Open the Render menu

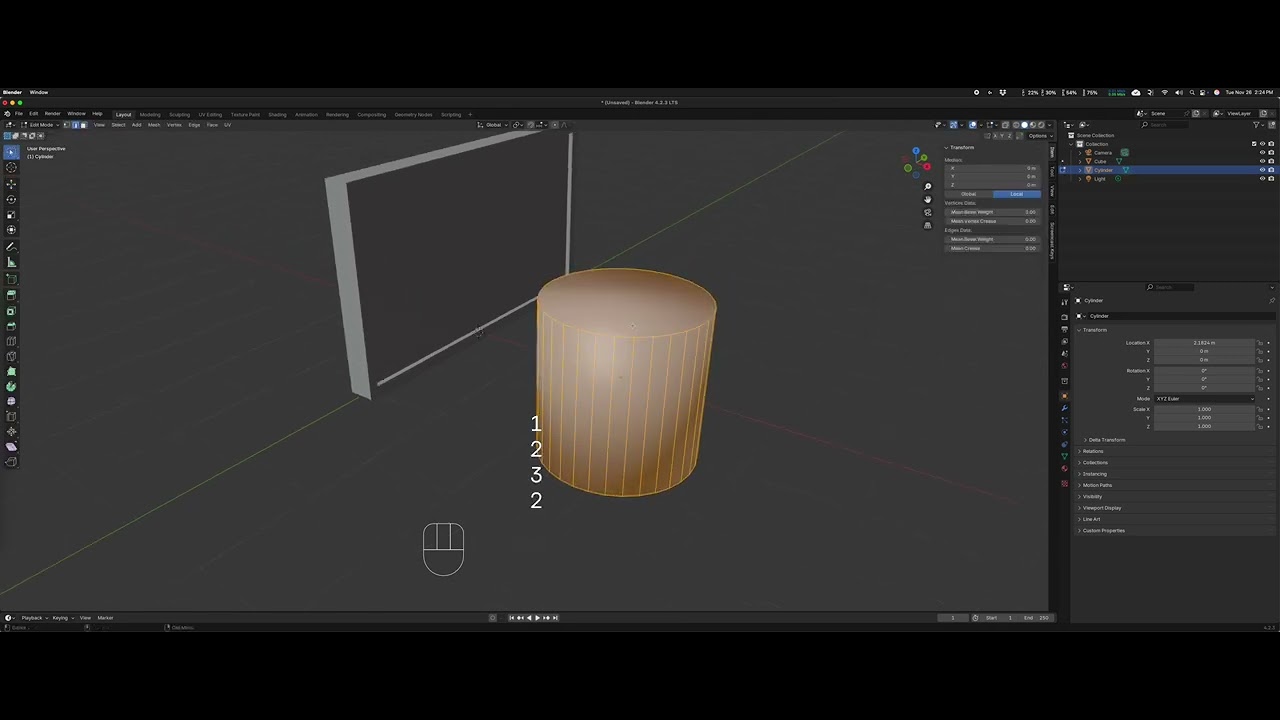pos(52,114)
